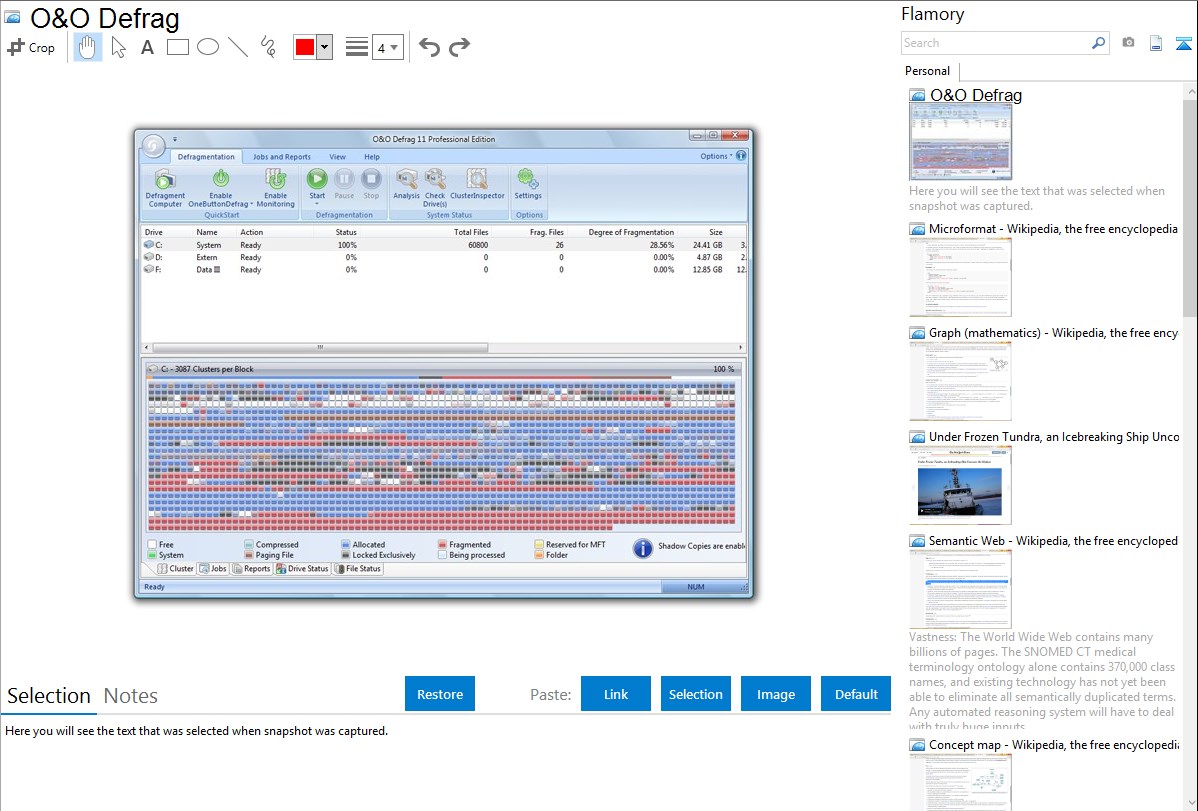Screen dimensions: 1198x811
Task: Open the Options dropdown in O&O Defrag
Action: click(716, 156)
